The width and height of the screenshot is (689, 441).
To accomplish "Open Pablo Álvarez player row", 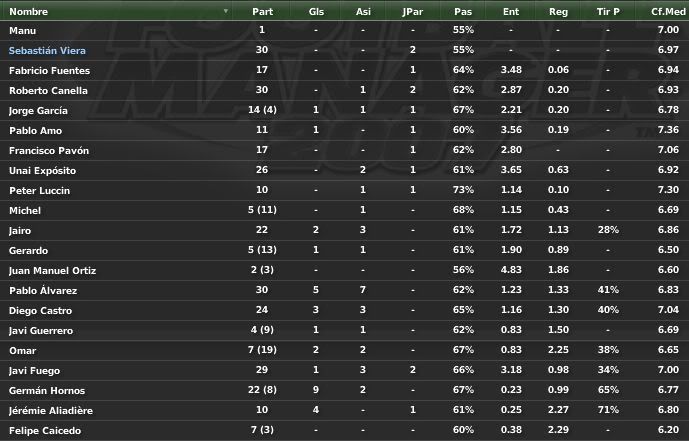I will (x=344, y=290).
